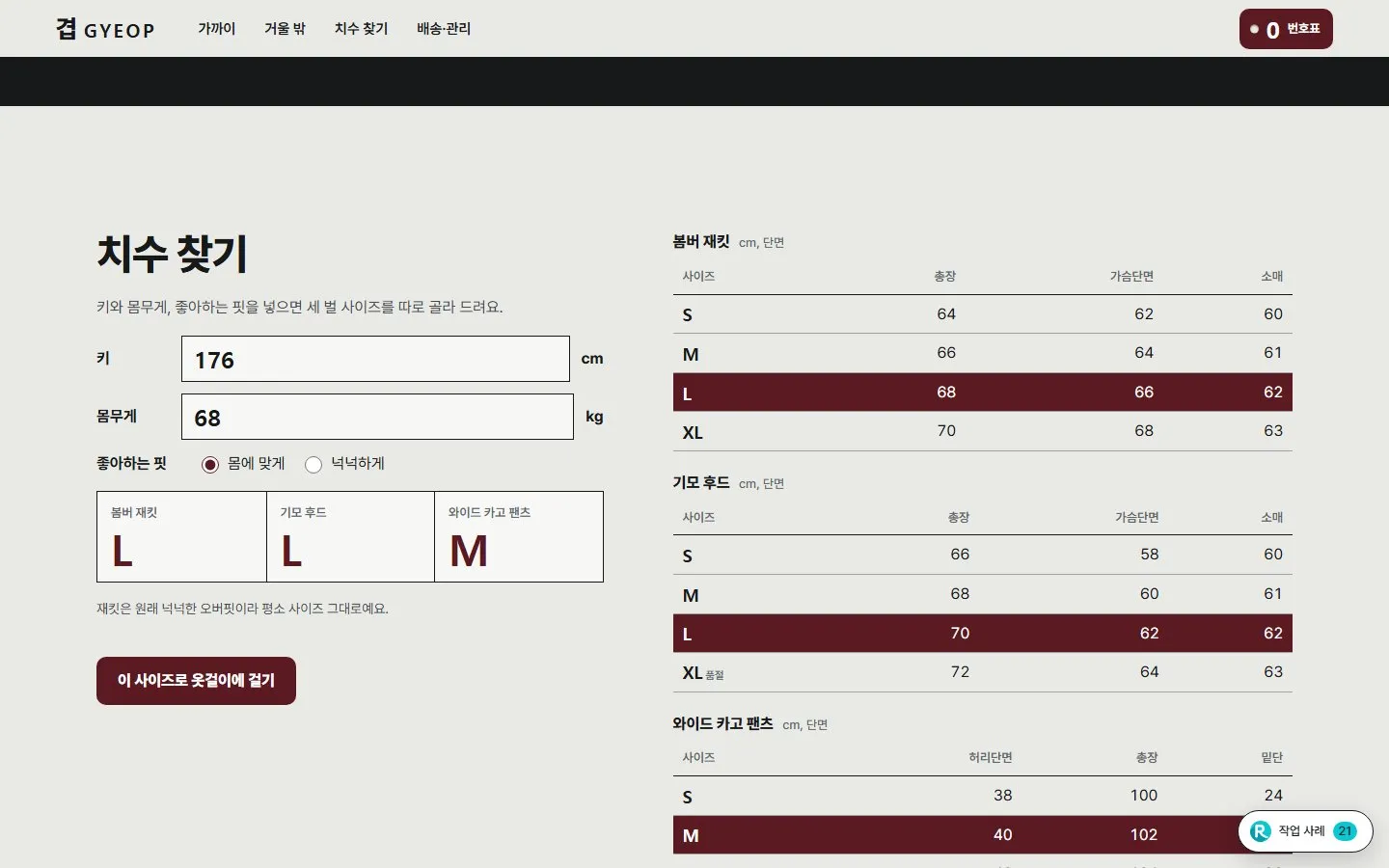1389x868 pixels.
Task: Select highlighted L row in 봄버 재킷 table
Action: 982,393
